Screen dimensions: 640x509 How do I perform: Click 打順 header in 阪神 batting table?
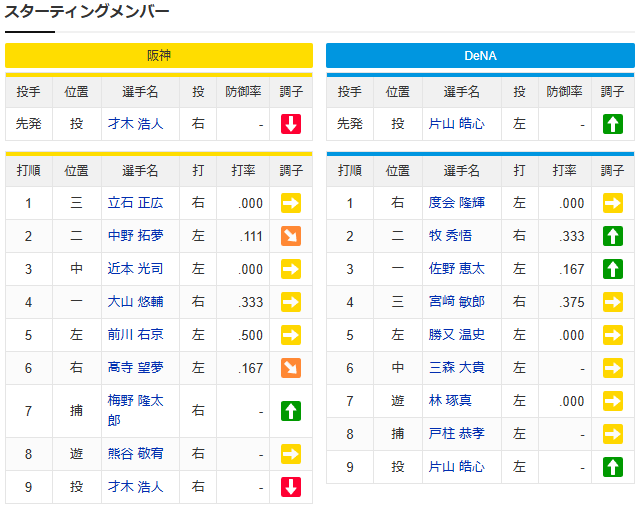29,171
